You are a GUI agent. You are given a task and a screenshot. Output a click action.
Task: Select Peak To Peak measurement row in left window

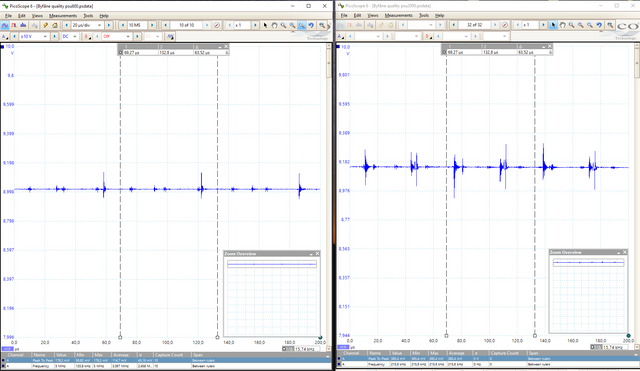[165, 360]
